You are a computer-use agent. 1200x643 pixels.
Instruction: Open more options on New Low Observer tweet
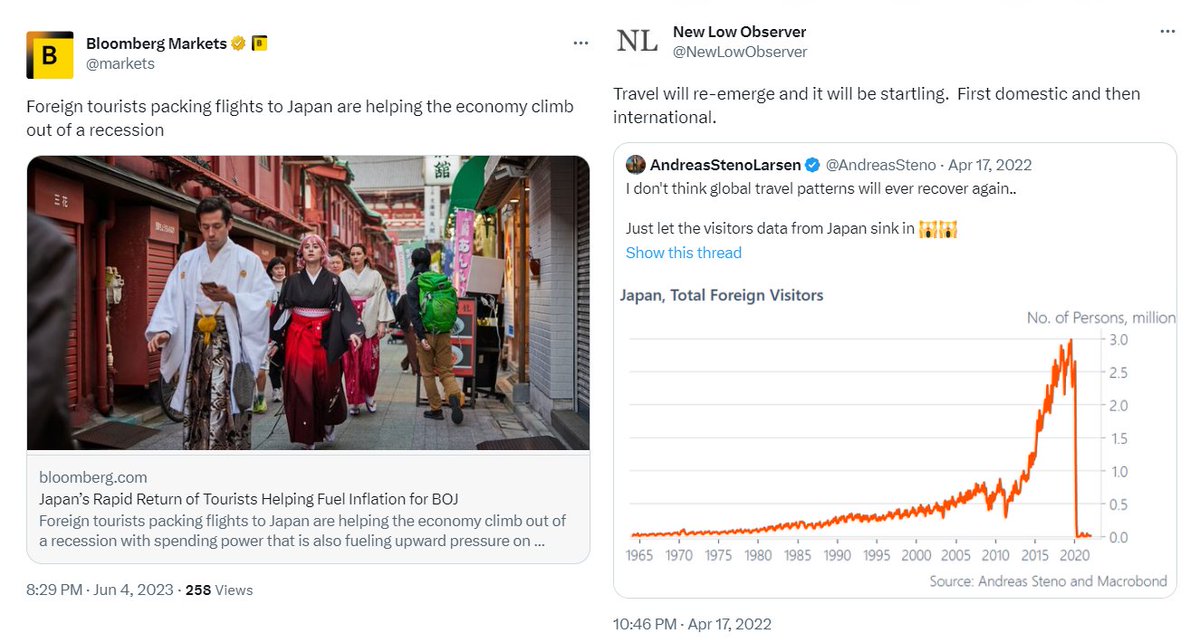pyautogui.click(x=1167, y=32)
